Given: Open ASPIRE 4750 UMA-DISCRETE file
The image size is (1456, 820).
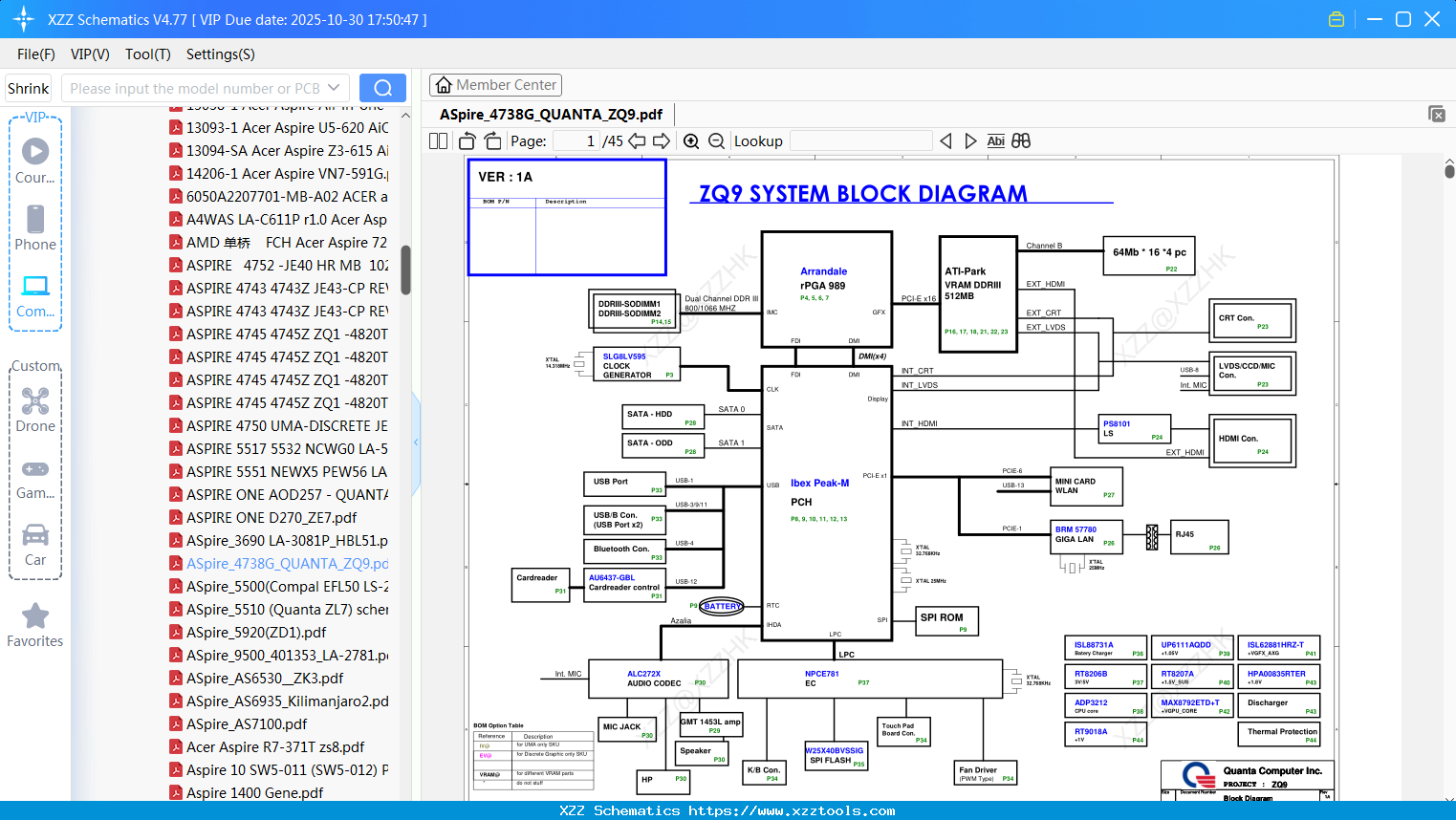Looking at the screenshot, I should pos(278,425).
